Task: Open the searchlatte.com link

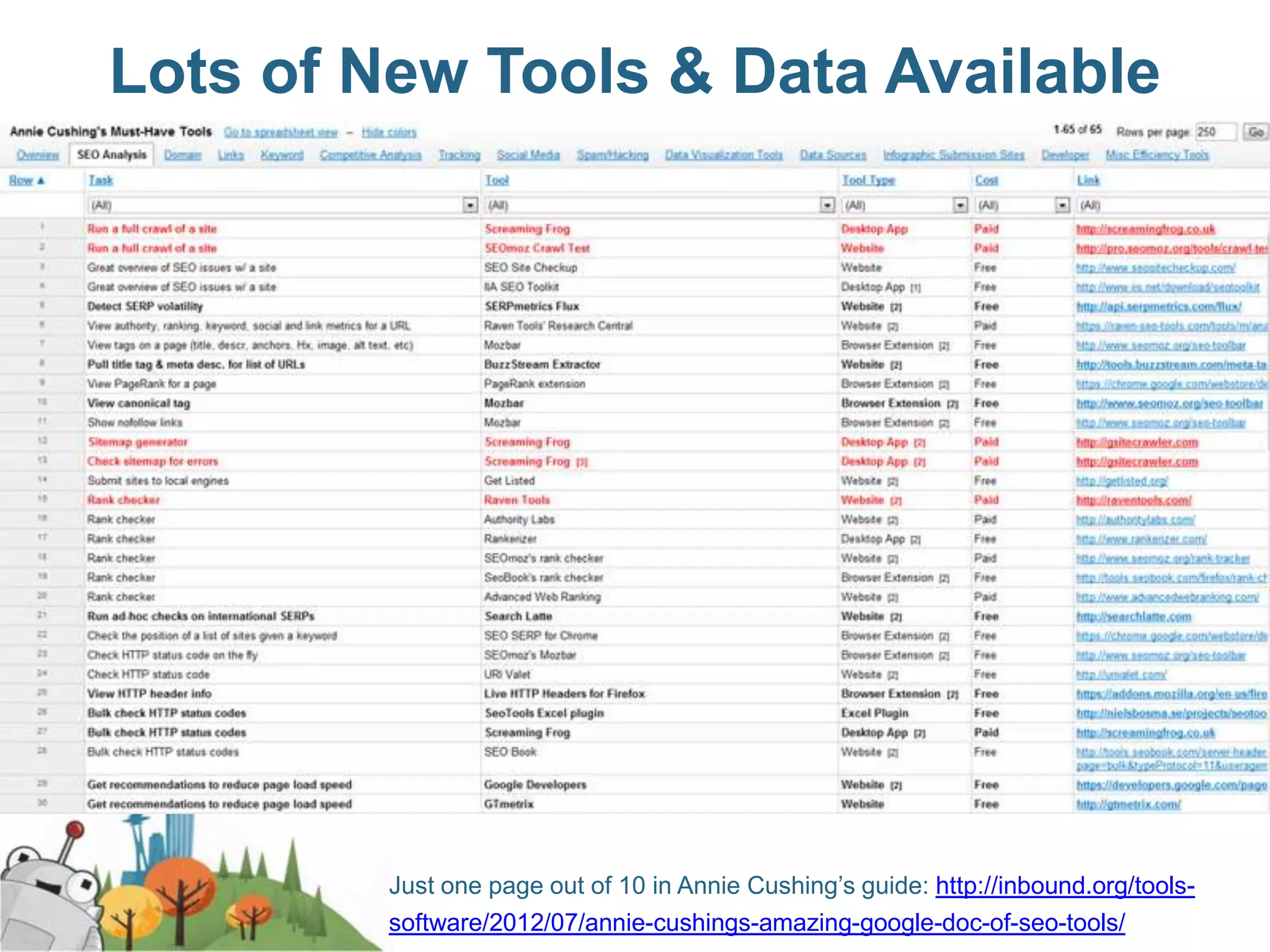Action: [1134, 617]
